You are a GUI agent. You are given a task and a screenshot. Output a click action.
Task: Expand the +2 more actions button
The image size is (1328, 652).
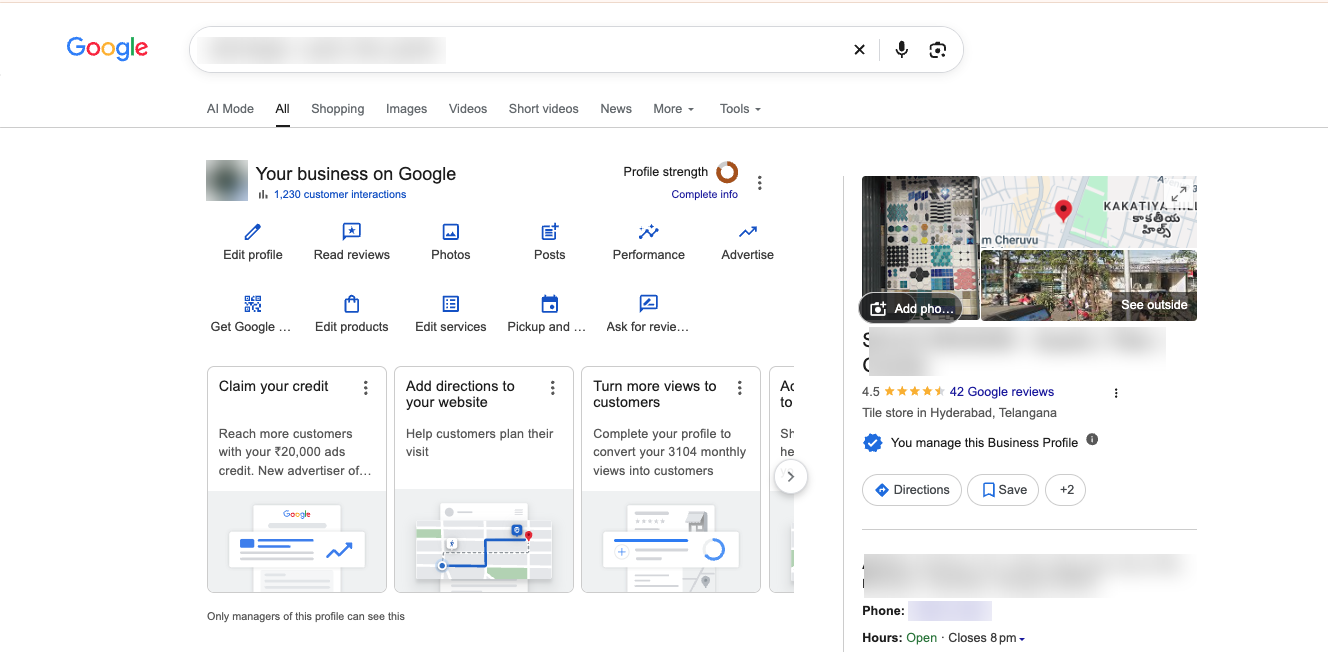(x=1066, y=490)
